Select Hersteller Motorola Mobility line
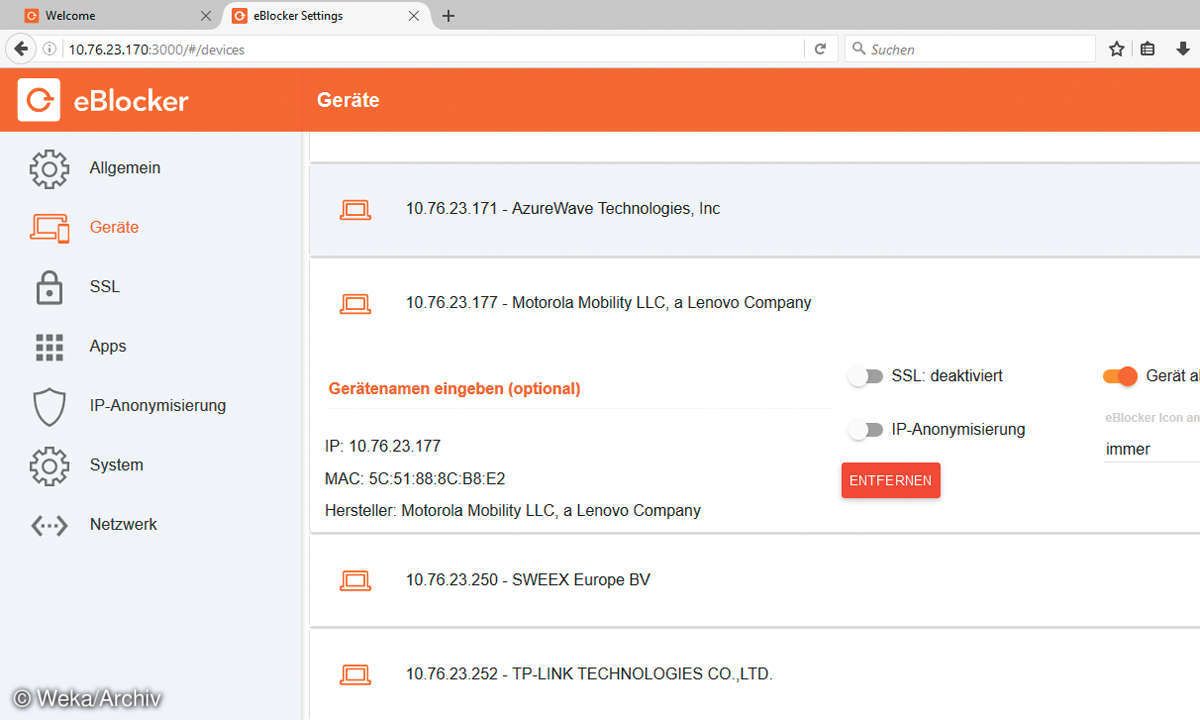Image resolution: width=1200 pixels, height=720 pixels. coord(513,511)
